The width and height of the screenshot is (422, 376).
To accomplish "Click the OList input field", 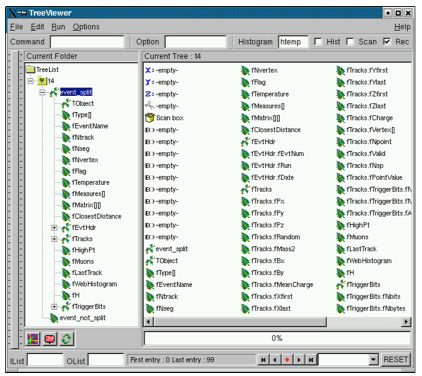I will 106,360.
